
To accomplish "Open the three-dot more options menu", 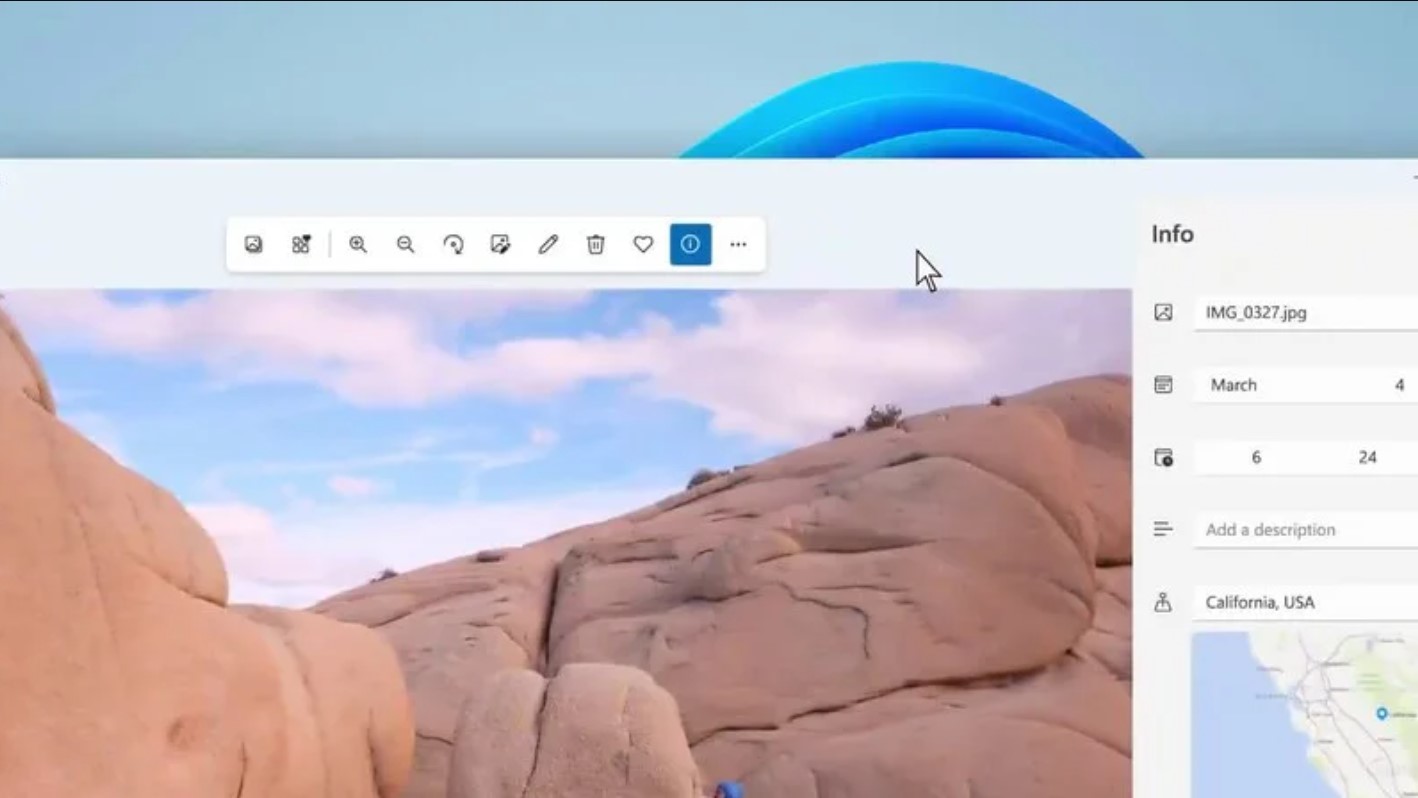I will (738, 244).
